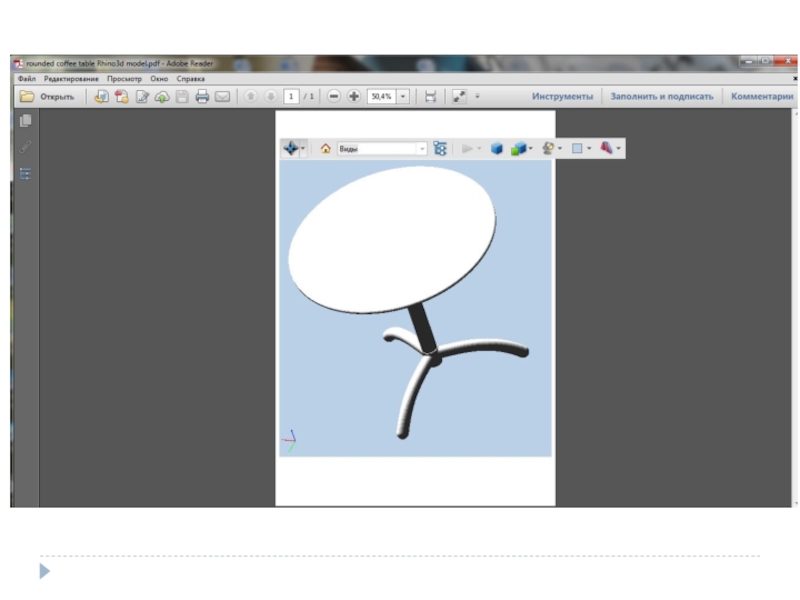Click the create PDF online icon
This screenshot has height=600, width=800.
point(102,96)
